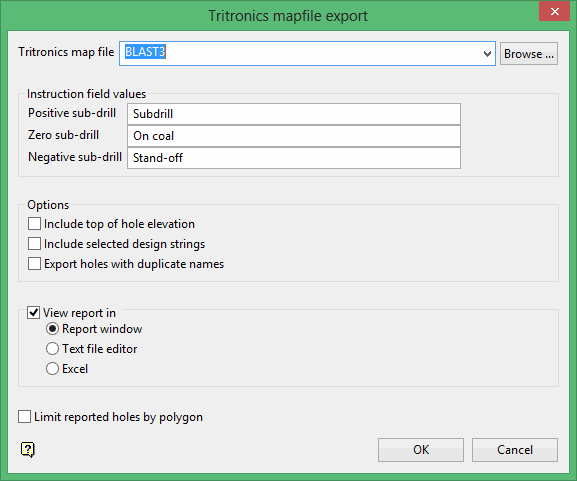
Task: Click the Browse button for map file
Action: click(529, 54)
